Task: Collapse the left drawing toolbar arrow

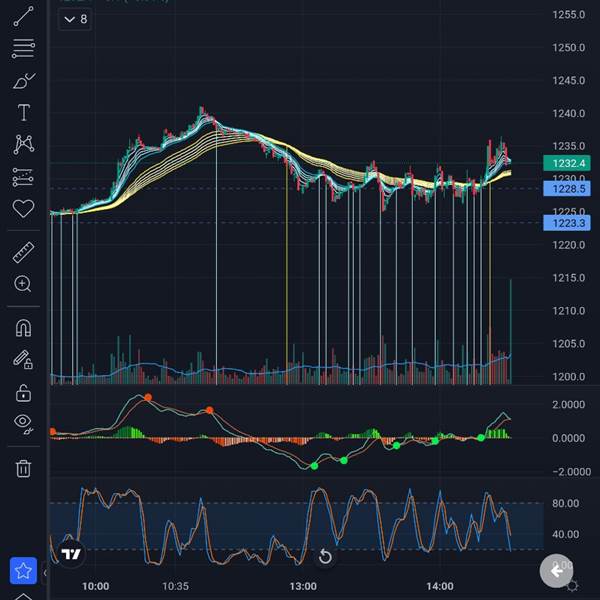Action: click(x=45, y=573)
